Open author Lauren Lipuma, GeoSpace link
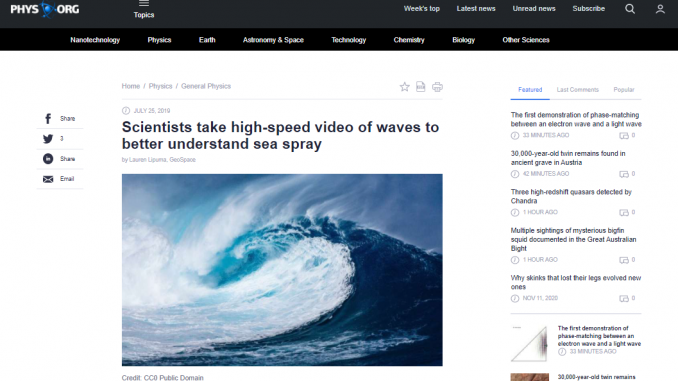The image size is (678, 381). pyautogui.click(x=162, y=160)
